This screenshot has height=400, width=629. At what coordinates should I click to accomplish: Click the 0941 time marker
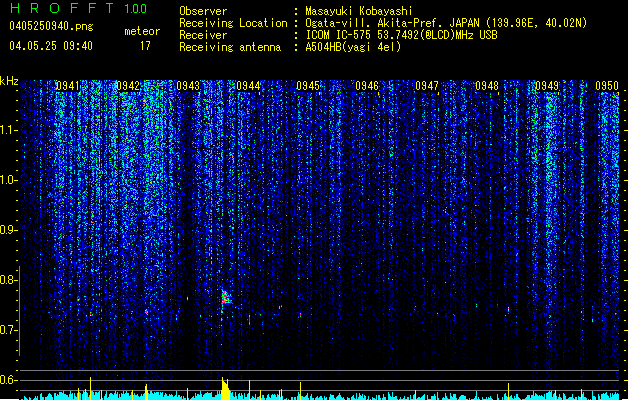click(68, 86)
